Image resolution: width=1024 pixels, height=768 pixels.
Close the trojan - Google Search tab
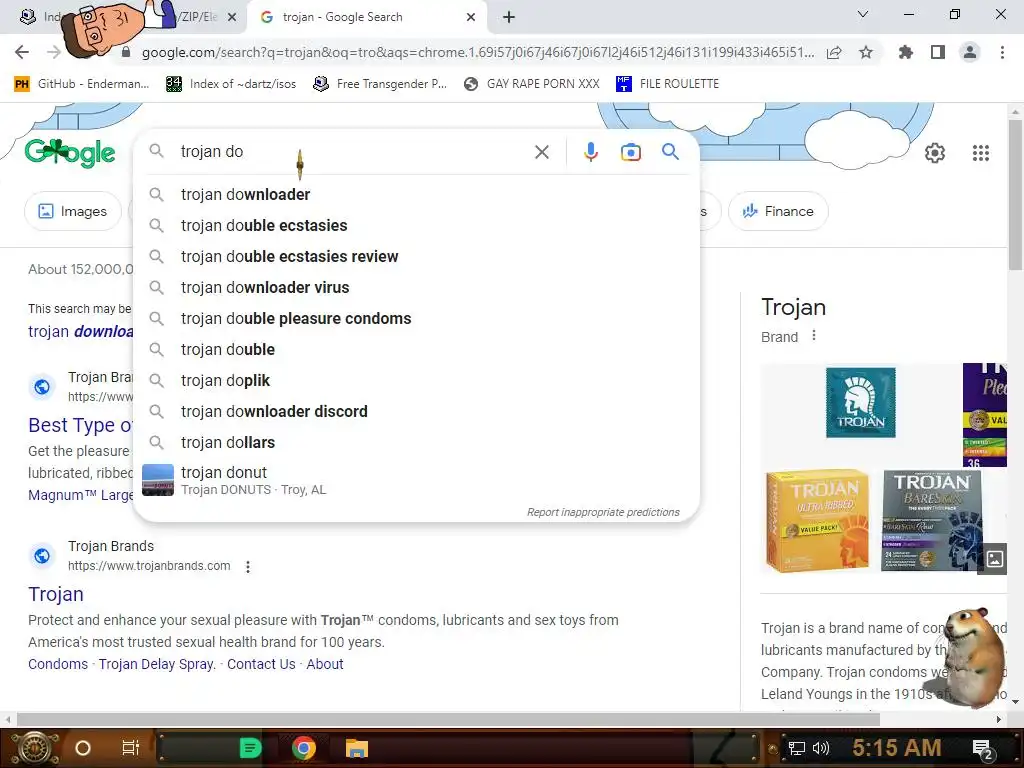[x=471, y=18]
